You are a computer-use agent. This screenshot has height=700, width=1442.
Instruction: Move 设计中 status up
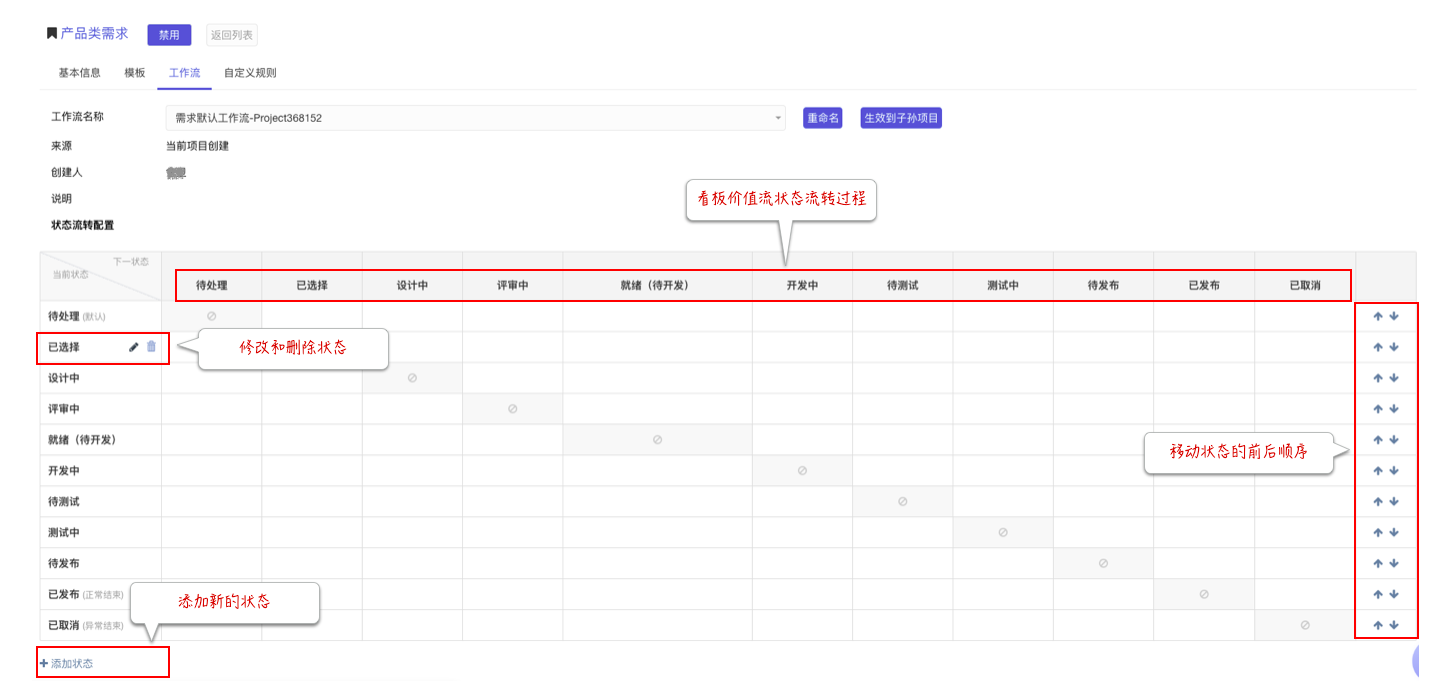pos(1377,378)
